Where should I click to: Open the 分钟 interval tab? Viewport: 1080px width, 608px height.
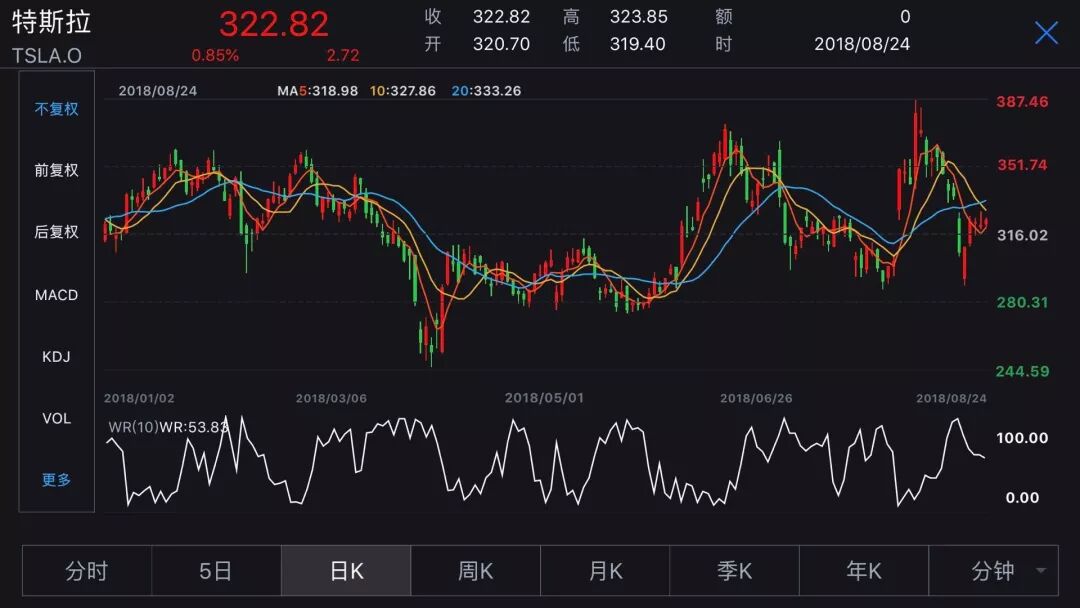tap(993, 571)
